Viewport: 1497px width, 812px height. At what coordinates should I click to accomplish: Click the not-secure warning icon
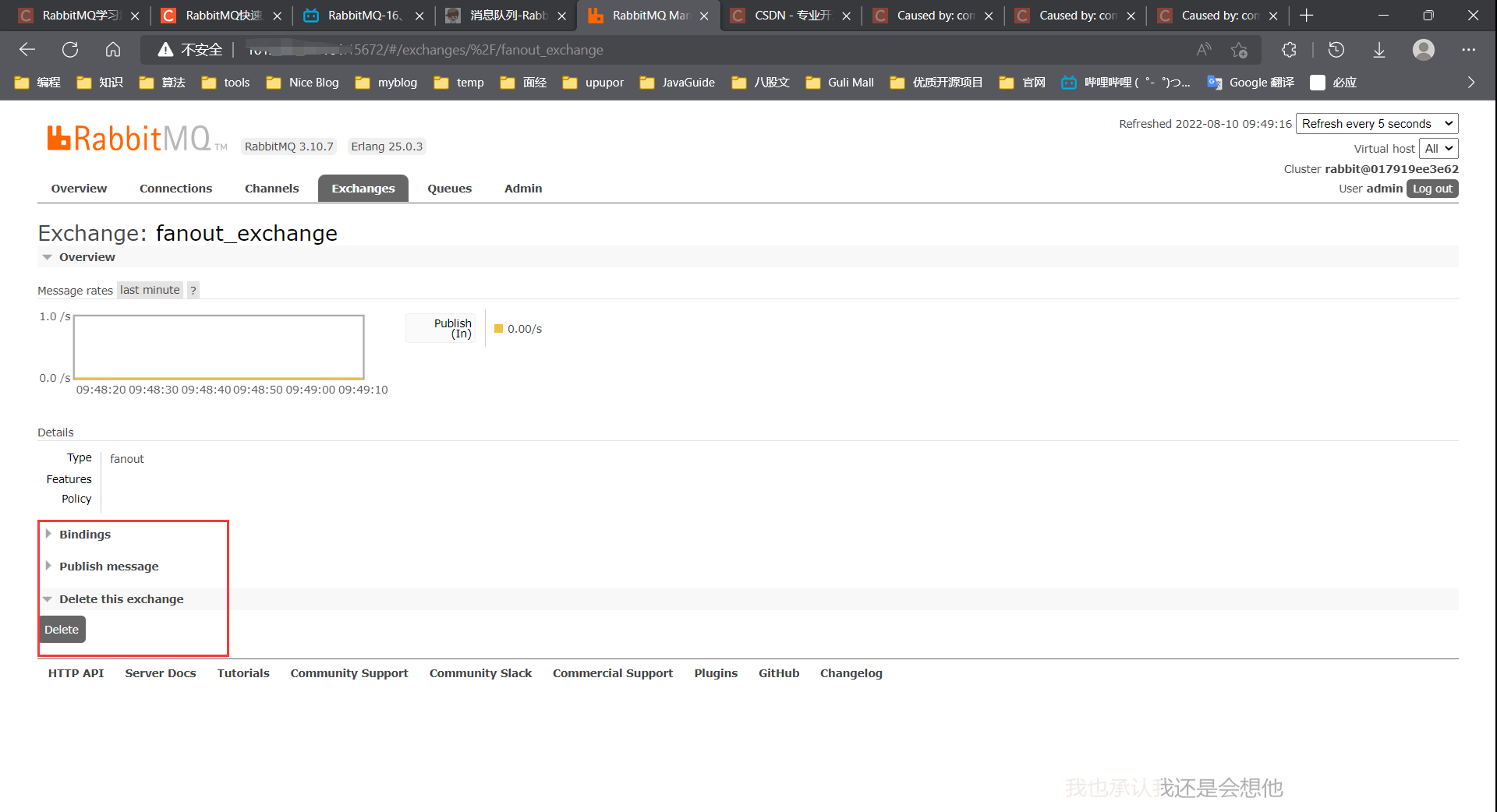click(x=165, y=50)
